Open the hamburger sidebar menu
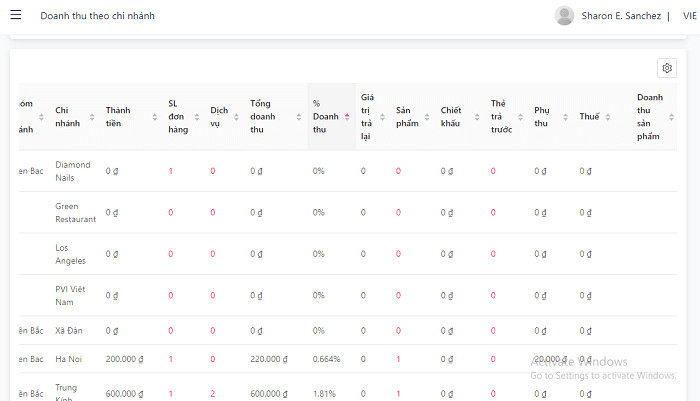Viewport: 700px width, 401px height. (x=16, y=16)
